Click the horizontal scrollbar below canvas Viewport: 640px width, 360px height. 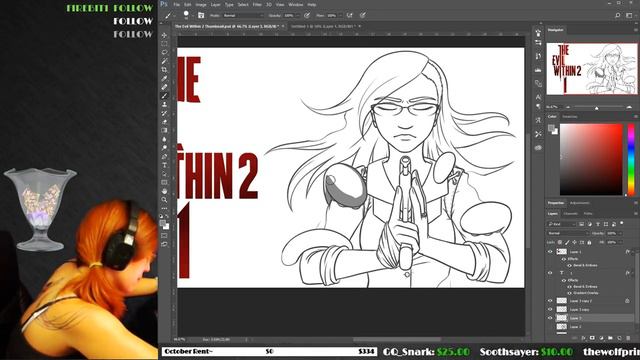point(397,339)
